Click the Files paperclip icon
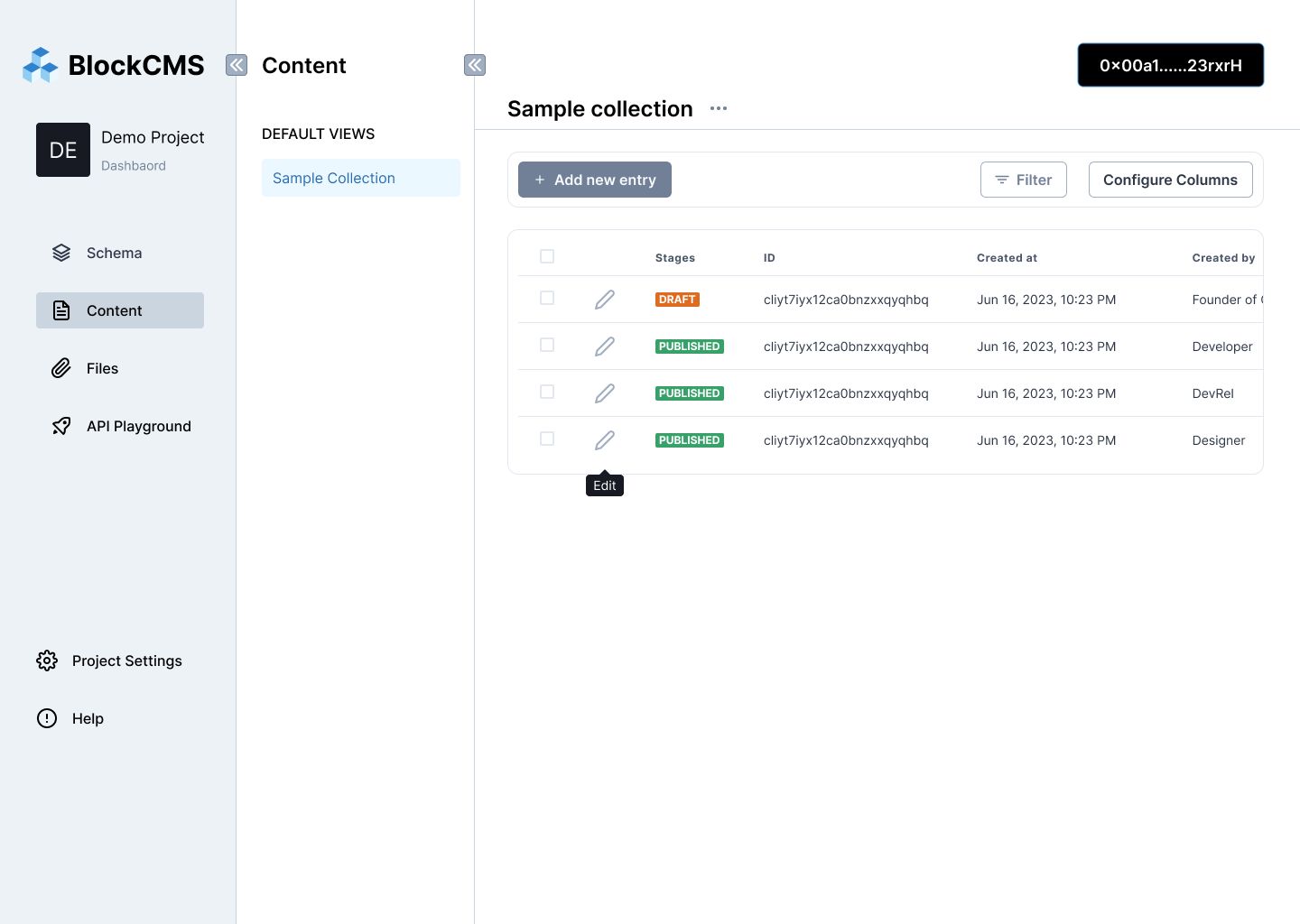Image resolution: width=1300 pixels, height=924 pixels. point(61,368)
